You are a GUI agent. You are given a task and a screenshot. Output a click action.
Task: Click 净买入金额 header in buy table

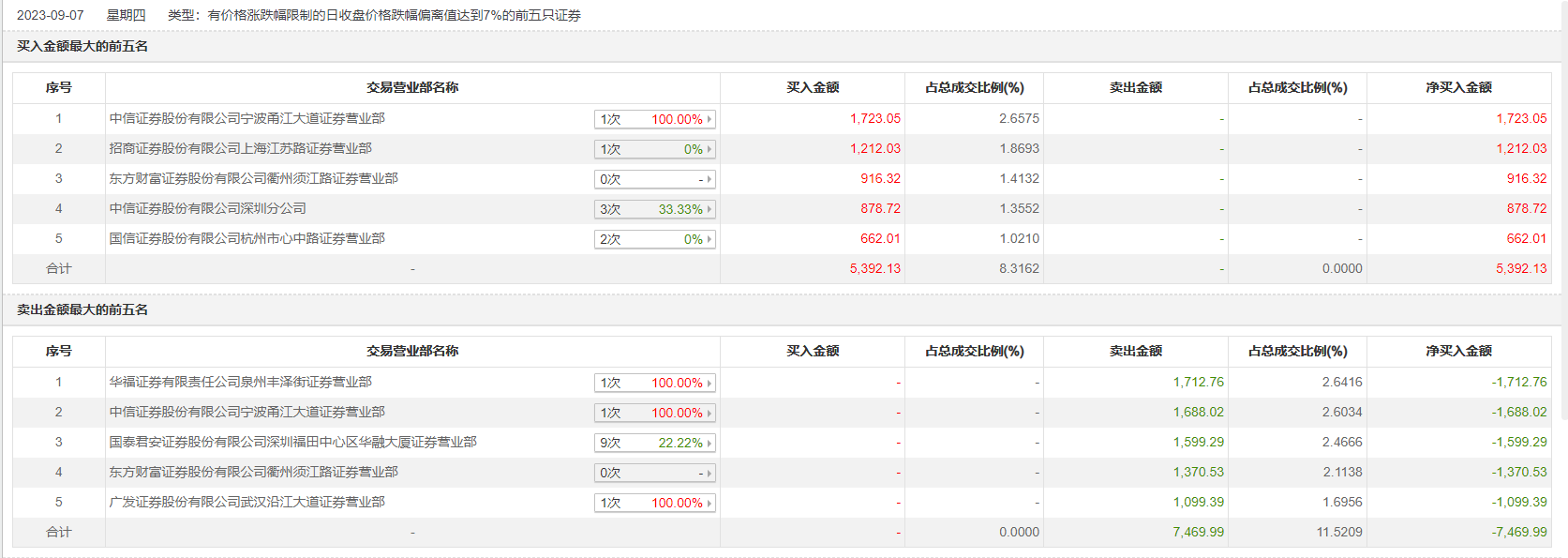click(x=1458, y=87)
